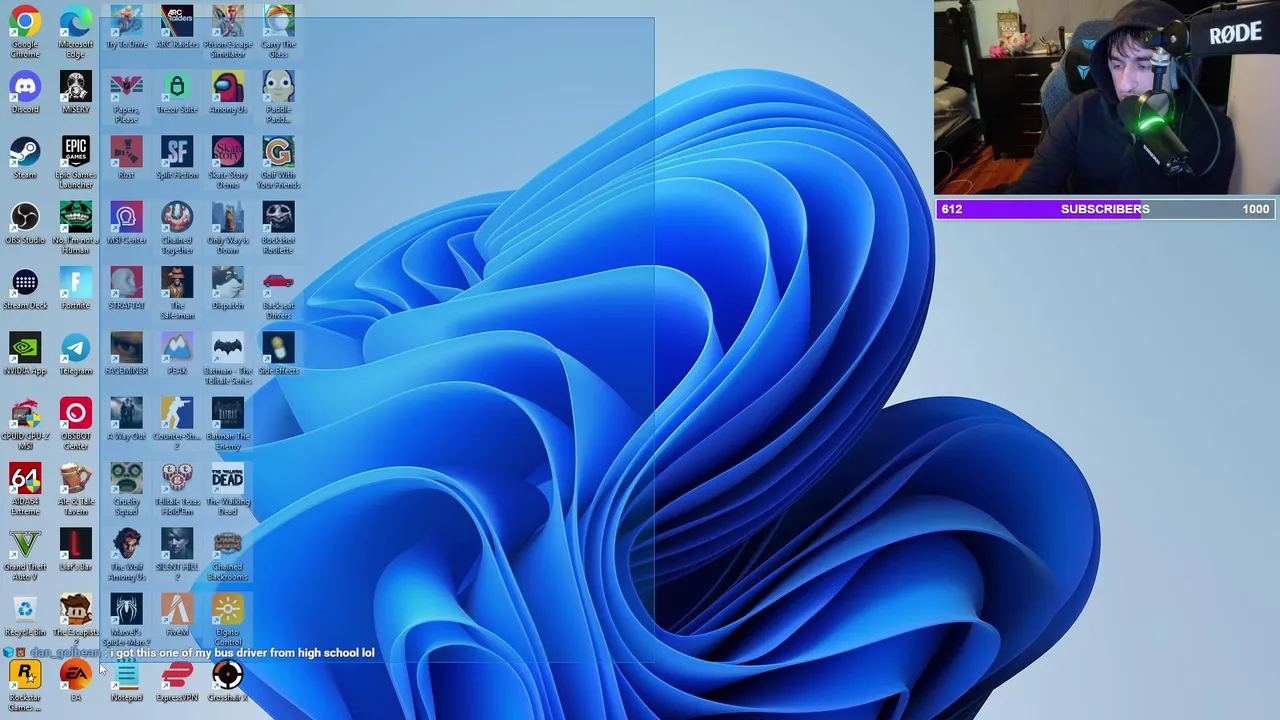Select the Trezor Suite shortcut

pos(177,92)
